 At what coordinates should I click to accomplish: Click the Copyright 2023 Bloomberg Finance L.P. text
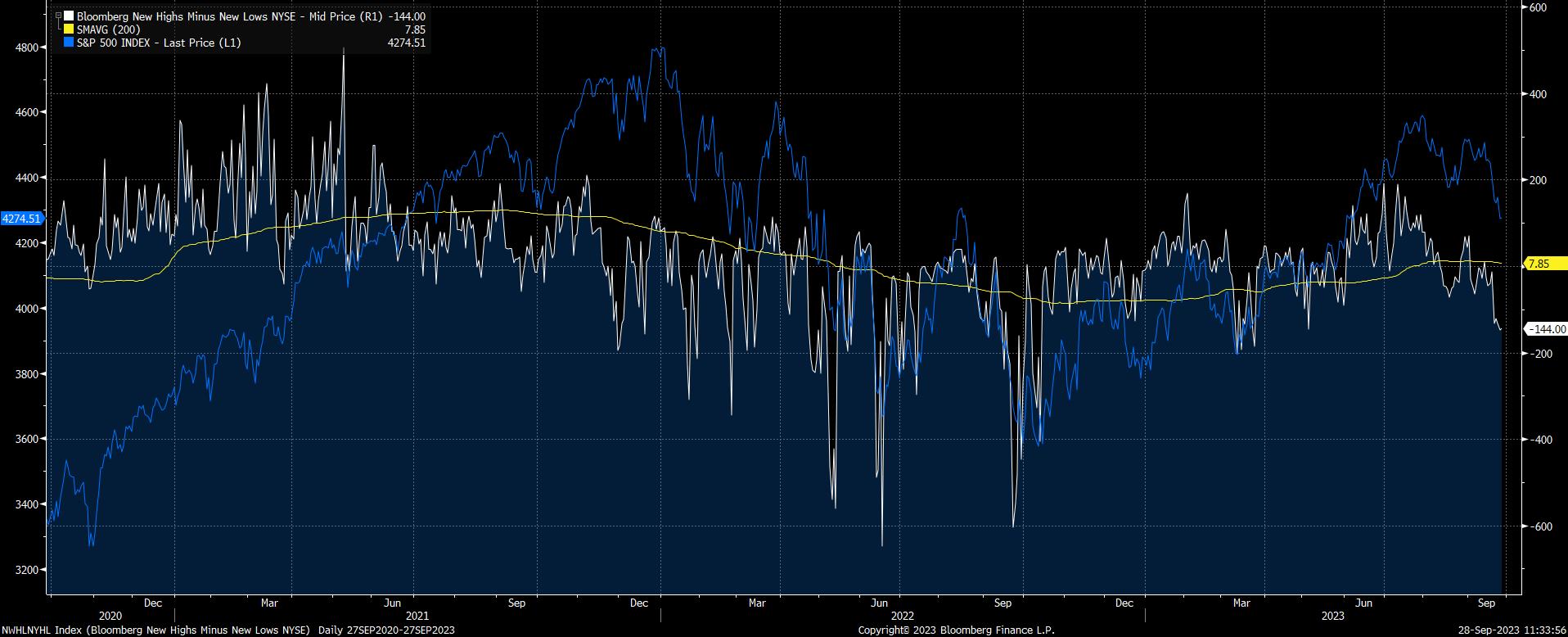point(956,630)
